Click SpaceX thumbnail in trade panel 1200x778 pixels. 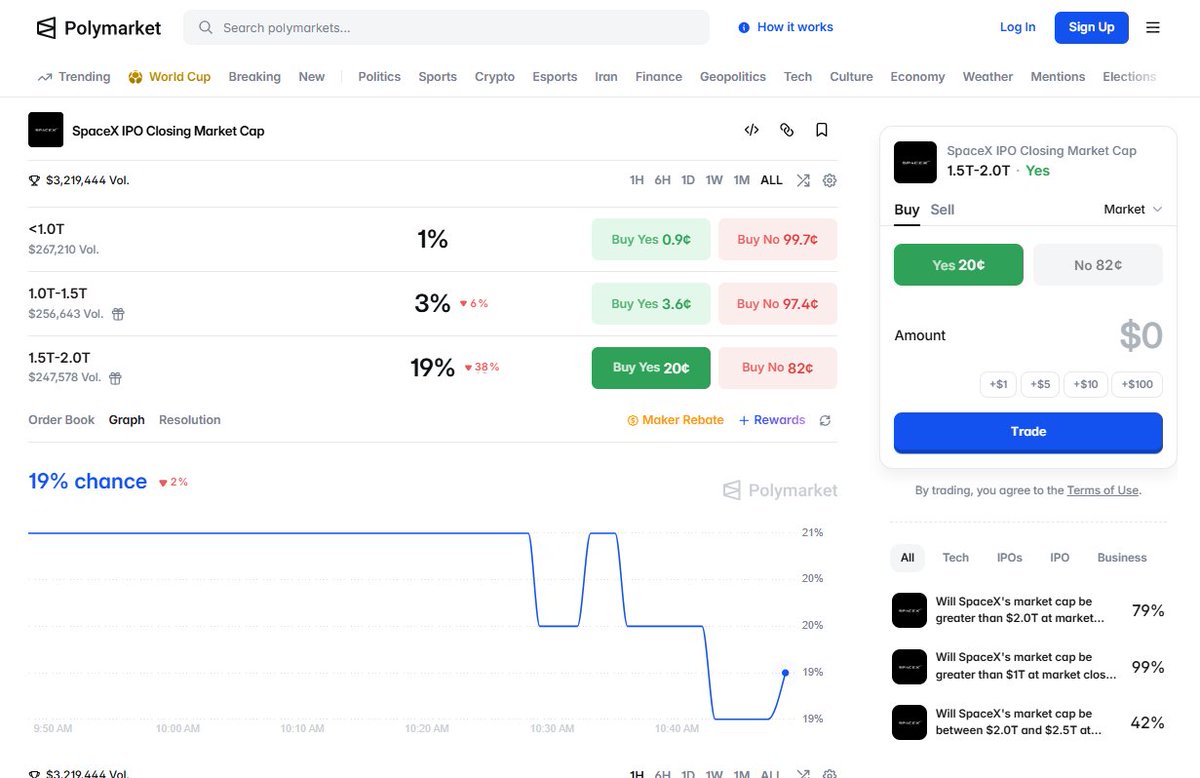(x=915, y=162)
